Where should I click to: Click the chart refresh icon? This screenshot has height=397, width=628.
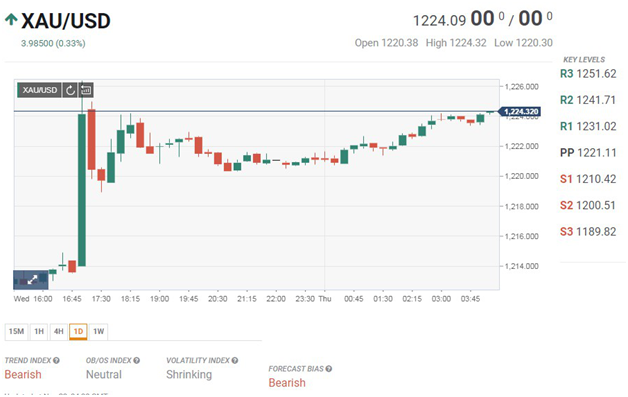70,90
